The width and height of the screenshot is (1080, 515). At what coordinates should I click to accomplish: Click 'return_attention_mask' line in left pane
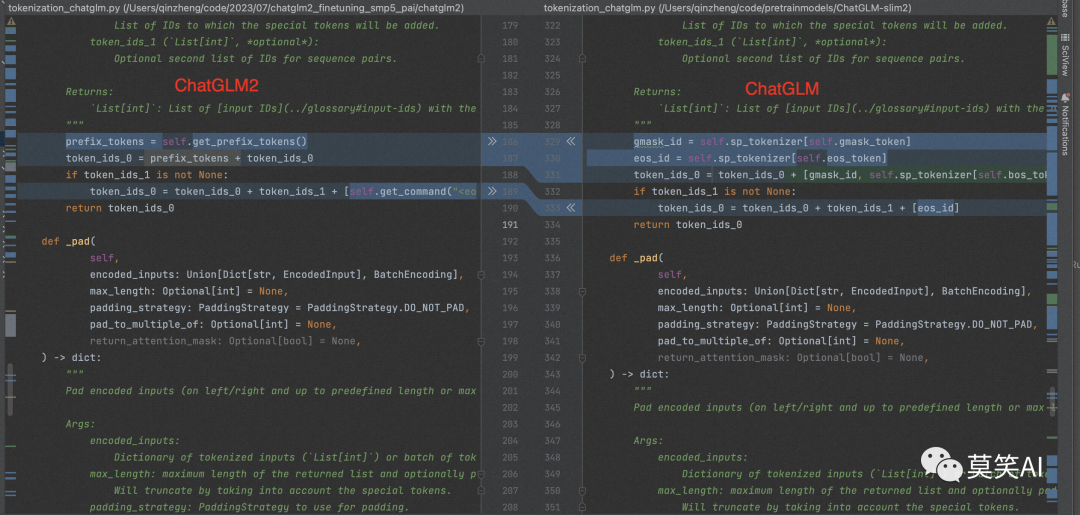(225, 340)
